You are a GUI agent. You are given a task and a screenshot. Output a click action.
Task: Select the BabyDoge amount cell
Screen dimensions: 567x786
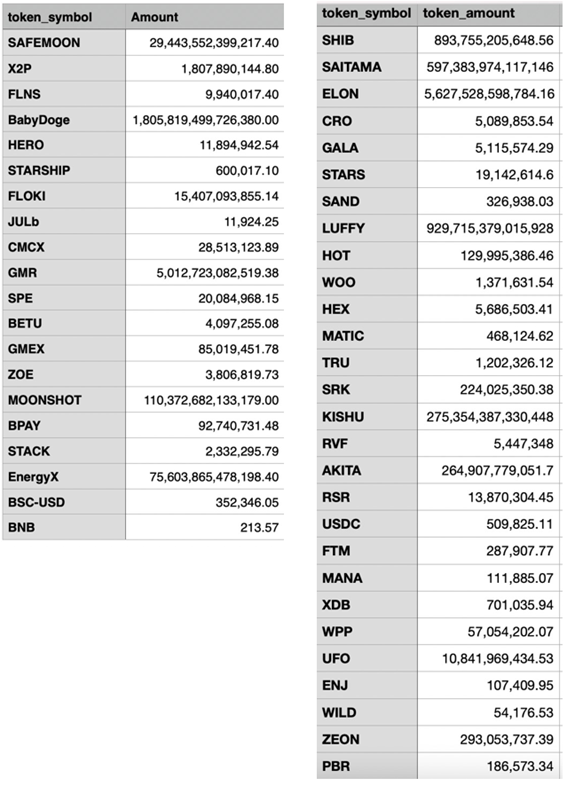tap(205, 120)
